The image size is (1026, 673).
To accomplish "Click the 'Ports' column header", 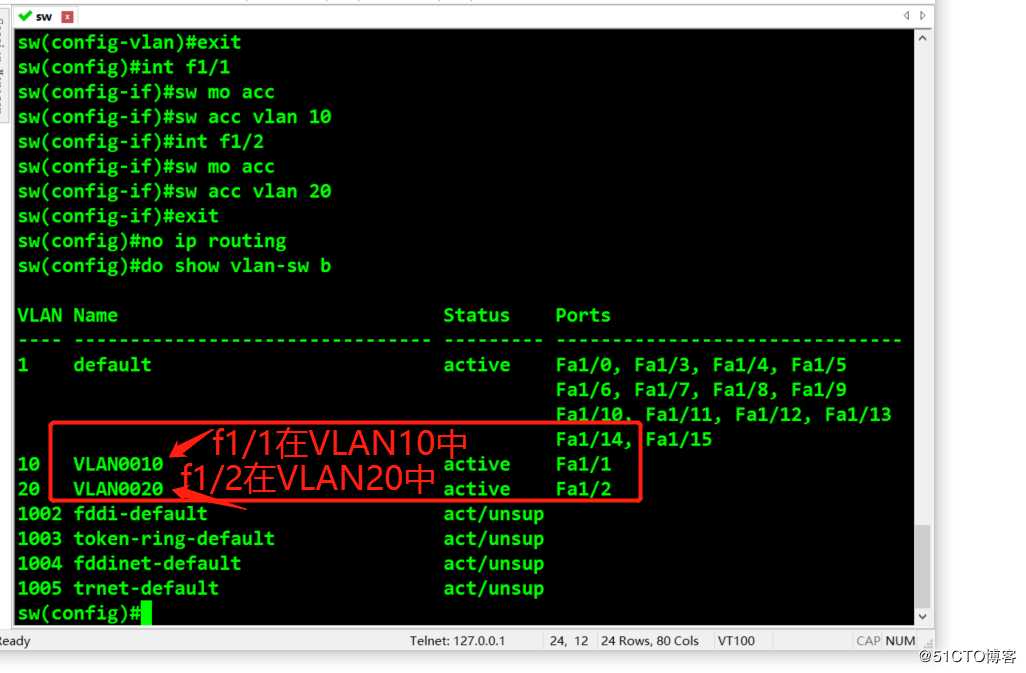I will 583,316.
